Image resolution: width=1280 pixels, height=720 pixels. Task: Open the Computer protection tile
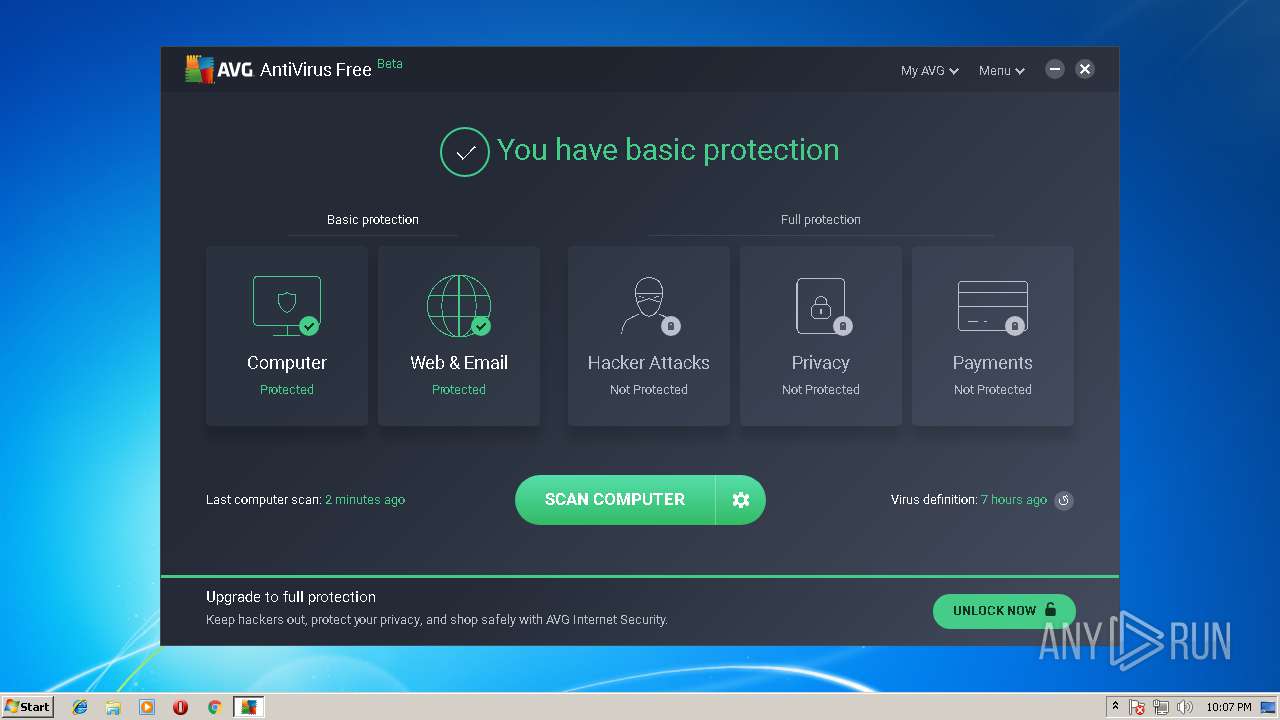pos(287,336)
